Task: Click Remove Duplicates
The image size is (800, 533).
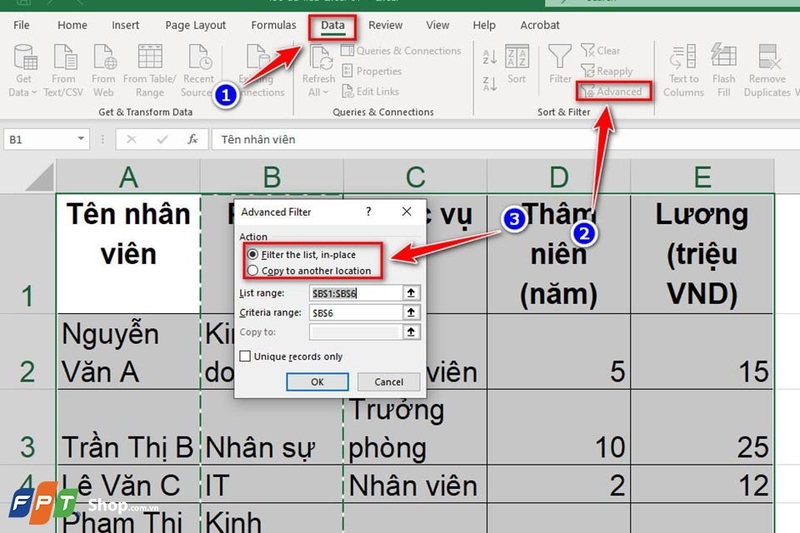Action: tap(767, 70)
